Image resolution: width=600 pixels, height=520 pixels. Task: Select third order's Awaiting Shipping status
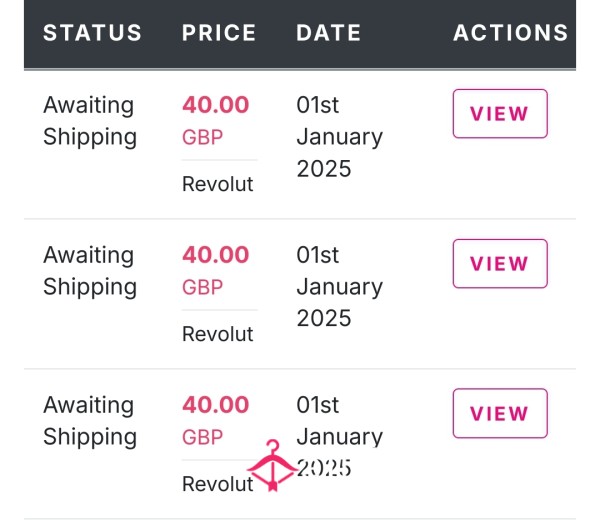click(90, 421)
